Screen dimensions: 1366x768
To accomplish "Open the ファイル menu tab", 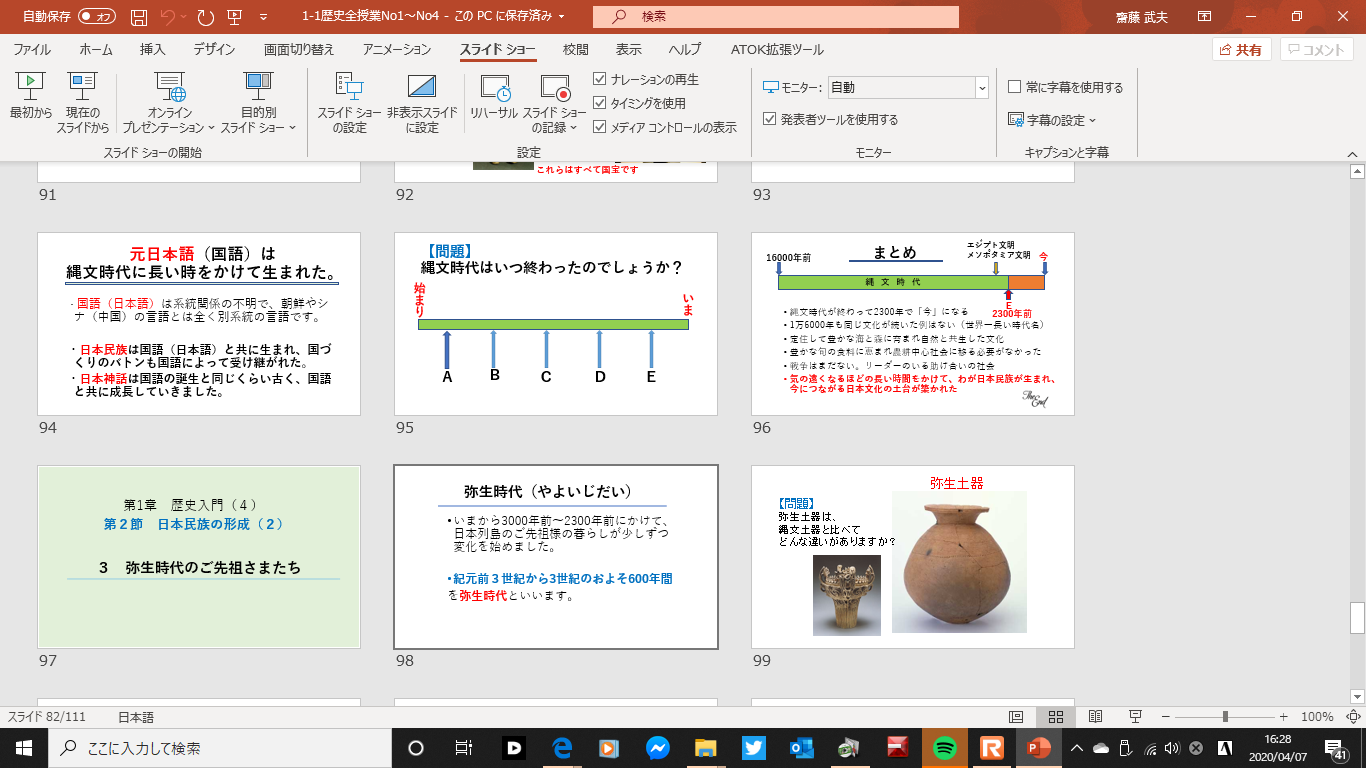I will point(32,50).
